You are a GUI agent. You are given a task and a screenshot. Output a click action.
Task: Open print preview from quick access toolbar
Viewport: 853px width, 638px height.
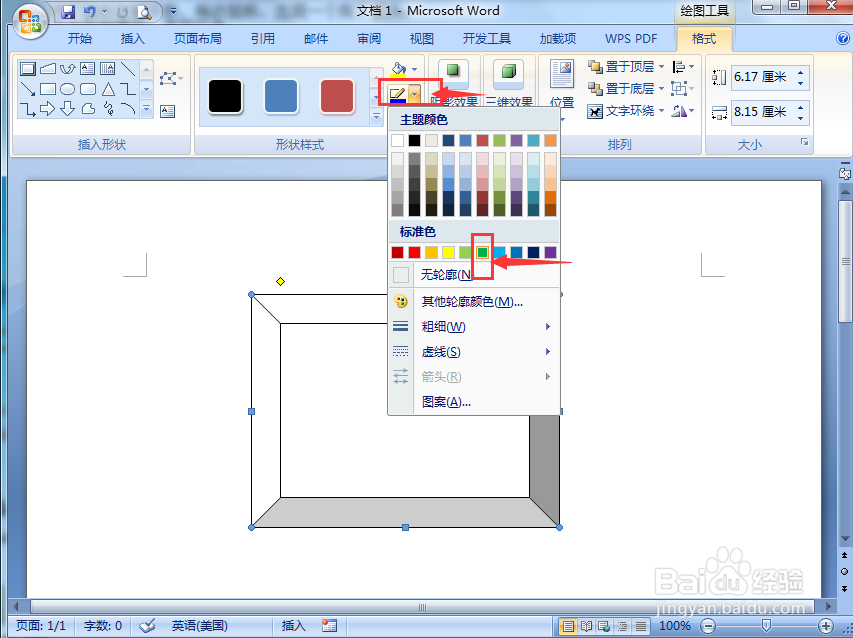[144, 12]
